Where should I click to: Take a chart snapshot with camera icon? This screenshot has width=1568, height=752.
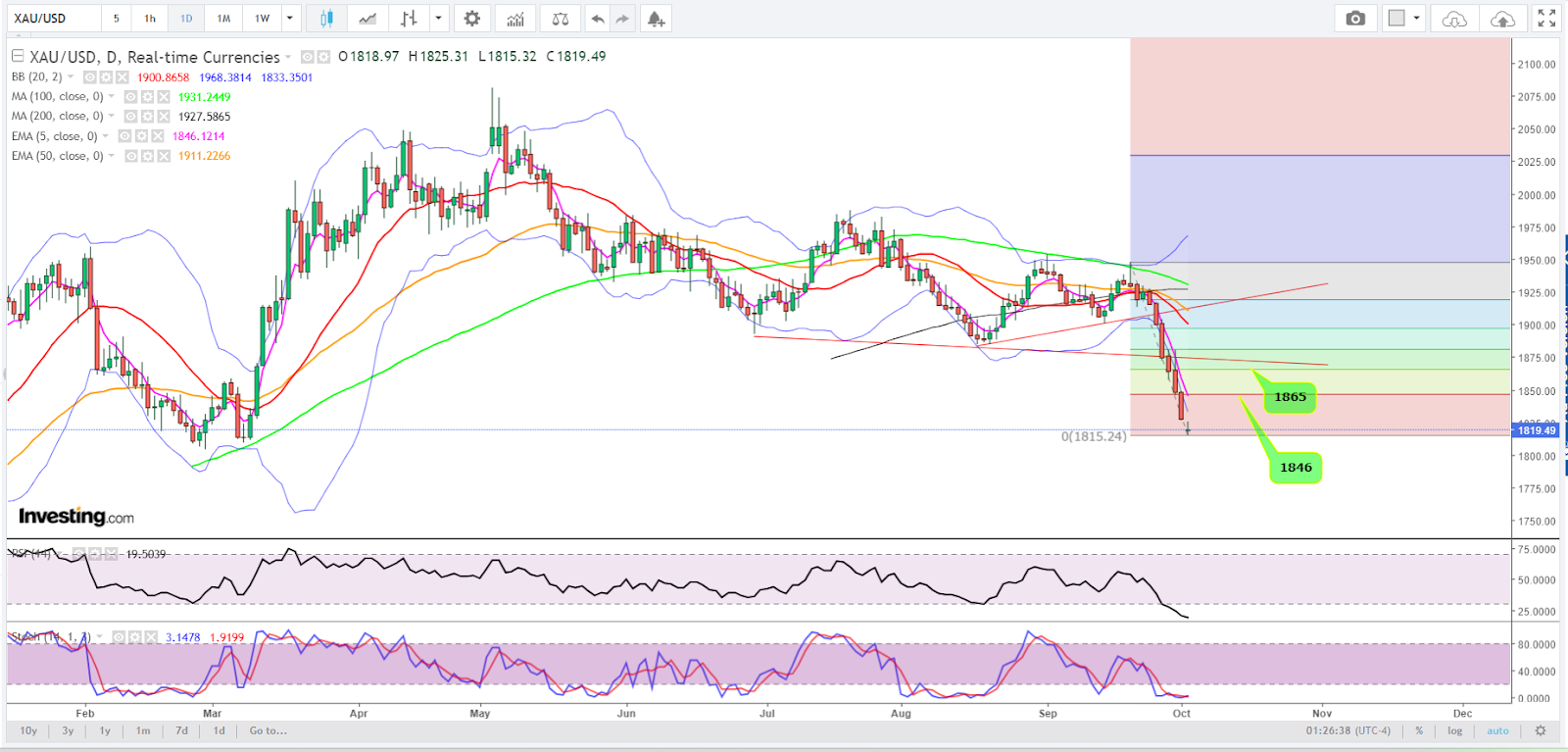click(1355, 19)
